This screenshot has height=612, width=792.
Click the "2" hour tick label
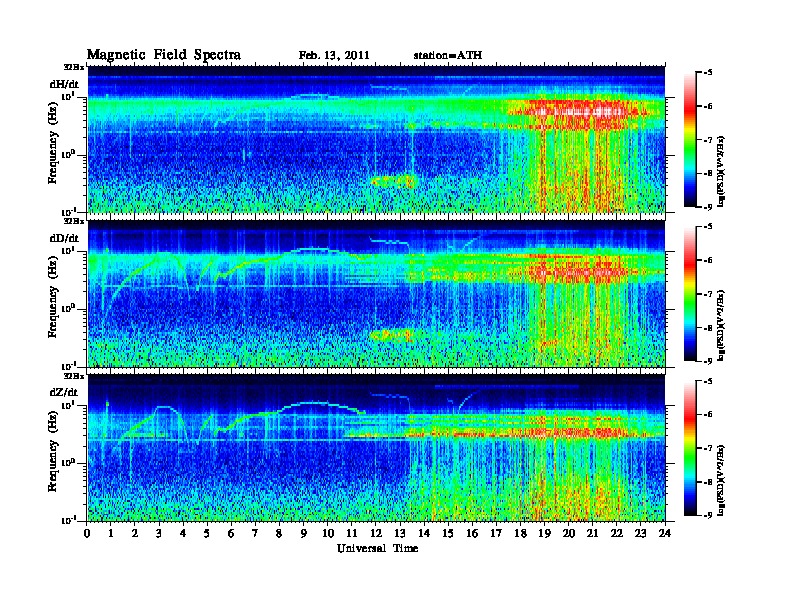[x=135, y=534]
